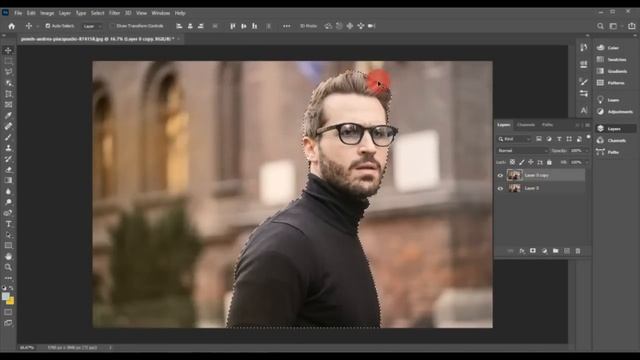
Task: Click the foreground color swatch
Action: click(5, 297)
